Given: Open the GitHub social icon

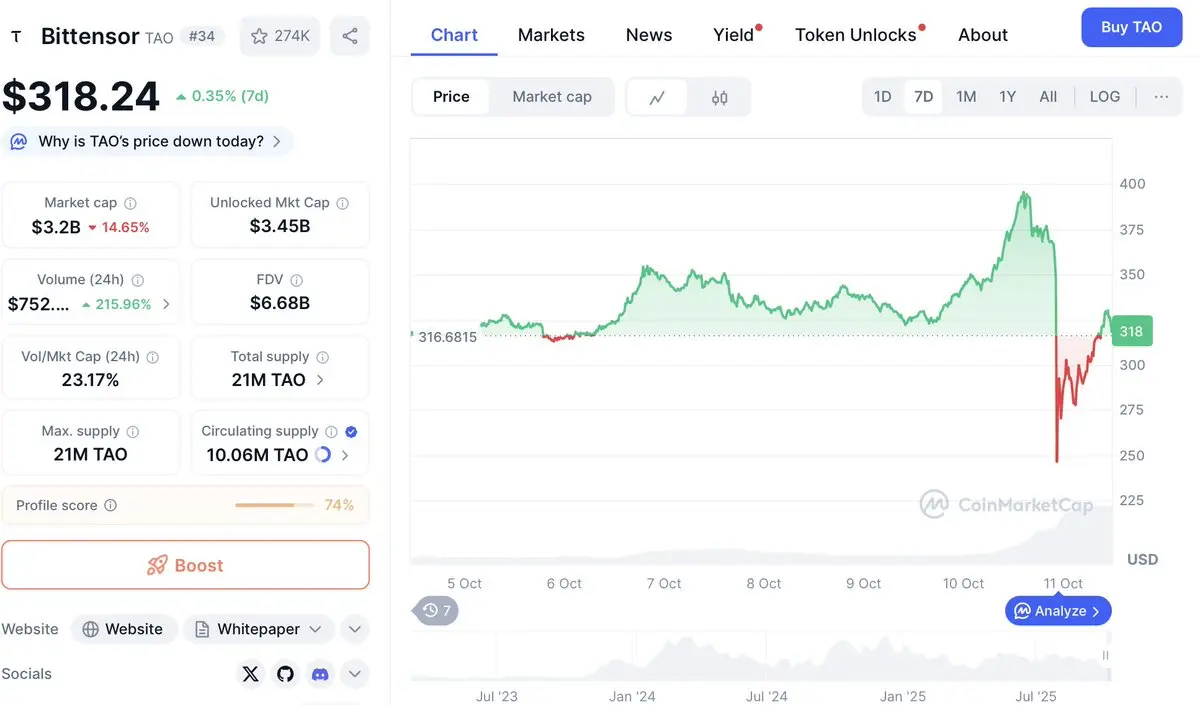Looking at the screenshot, I should [286, 674].
